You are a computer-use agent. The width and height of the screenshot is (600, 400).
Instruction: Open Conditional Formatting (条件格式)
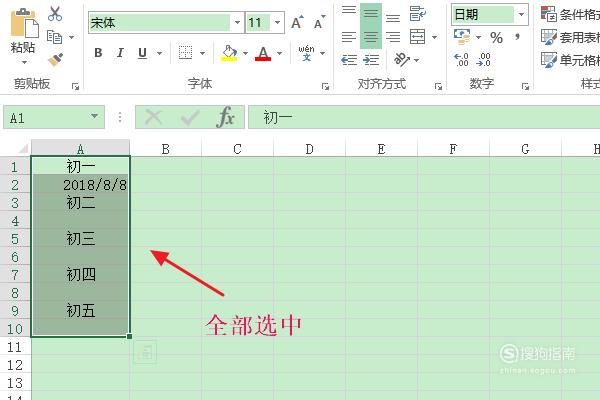570,14
